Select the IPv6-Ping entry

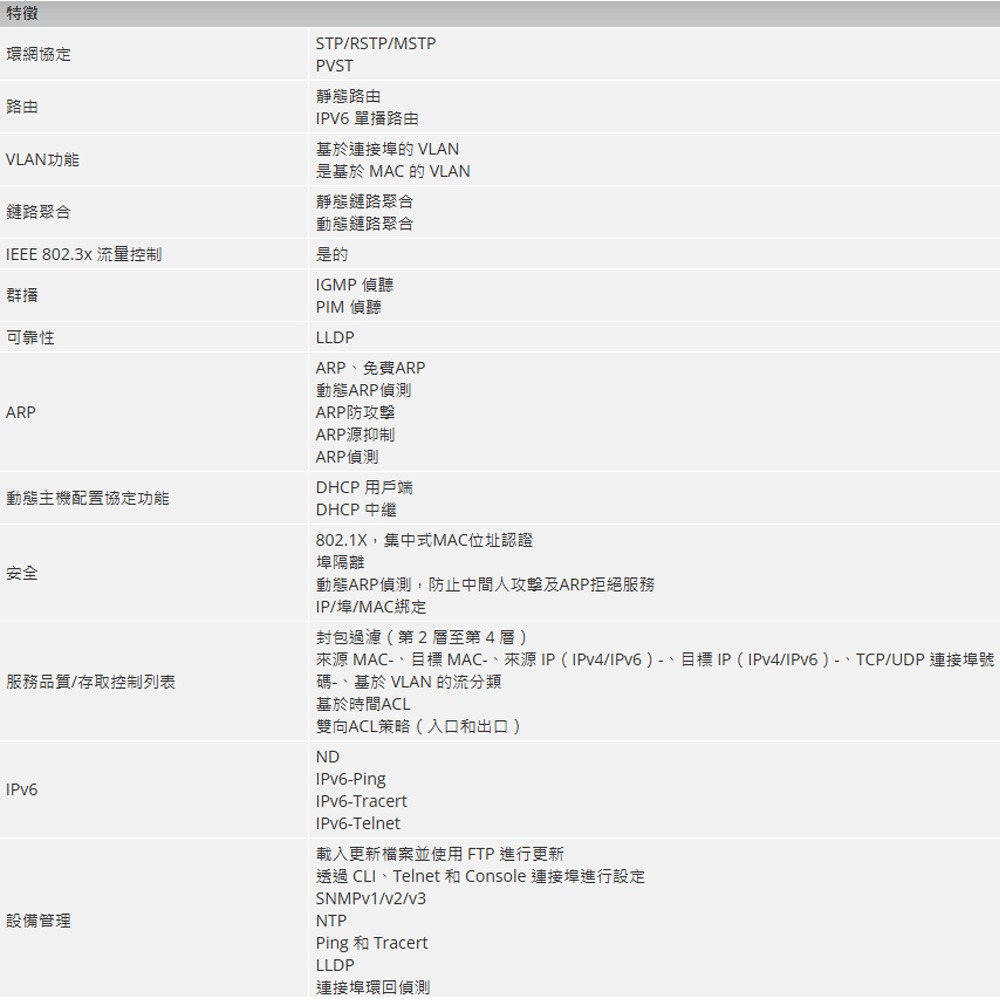[349, 778]
